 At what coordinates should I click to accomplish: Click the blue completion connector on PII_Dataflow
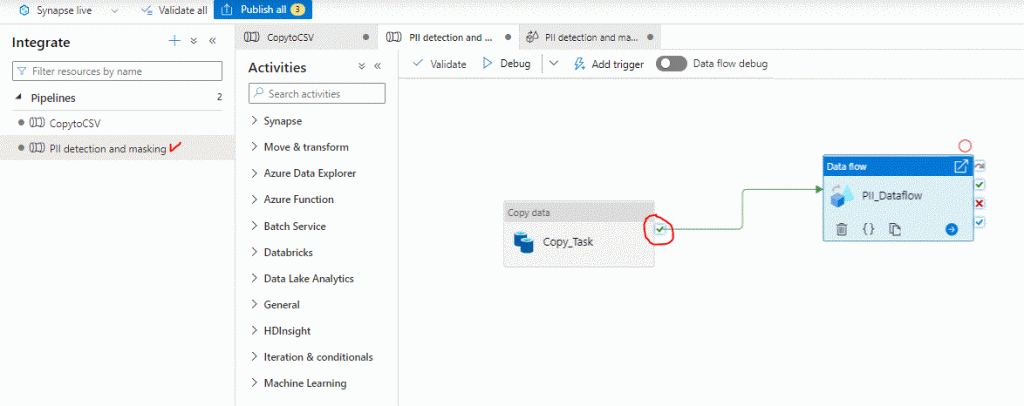pyautogui.click(x=980, y=223)
